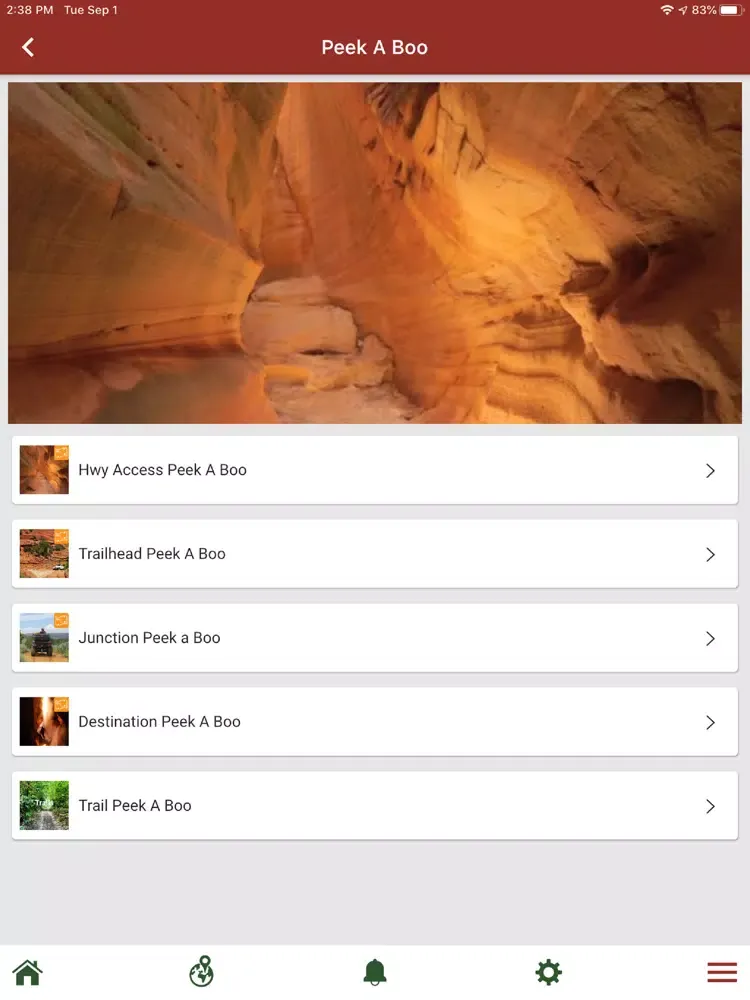Open notifications via the bell icon
The width and height of the screenshot is (750, 1000).
[375, 971]
